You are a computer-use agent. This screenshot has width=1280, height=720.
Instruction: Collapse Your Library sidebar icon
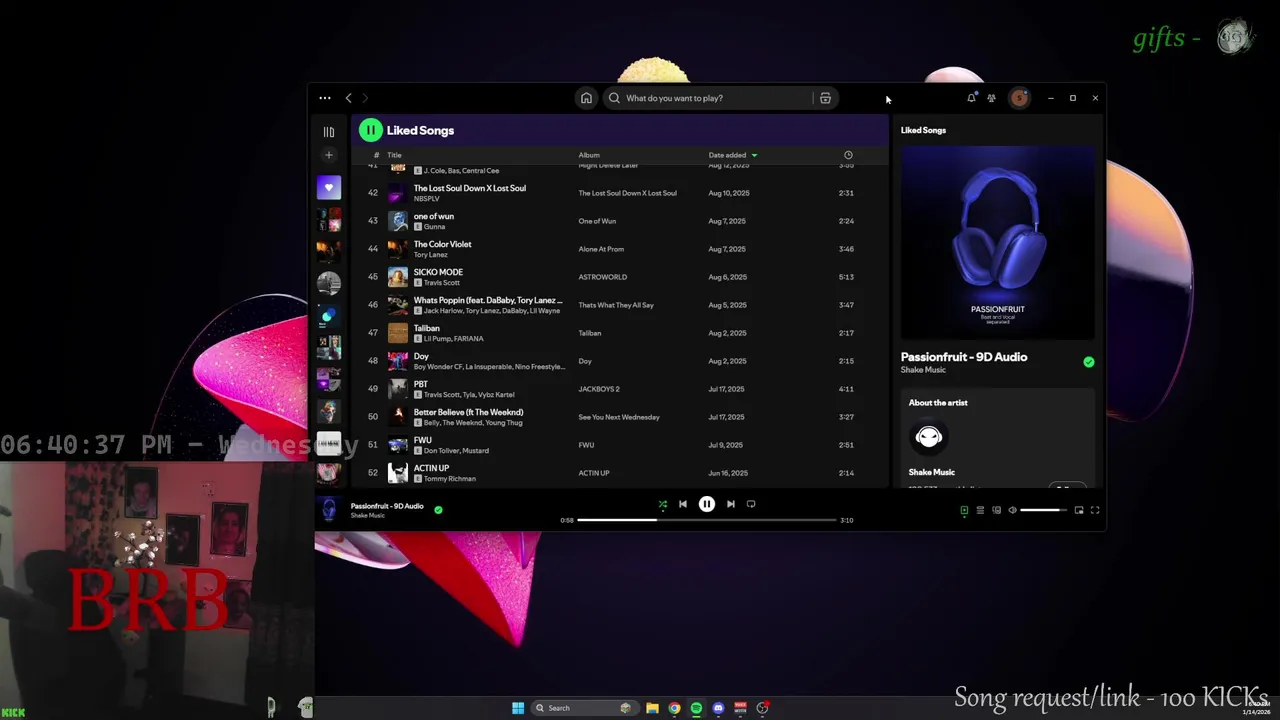click(x=328, y=131)
